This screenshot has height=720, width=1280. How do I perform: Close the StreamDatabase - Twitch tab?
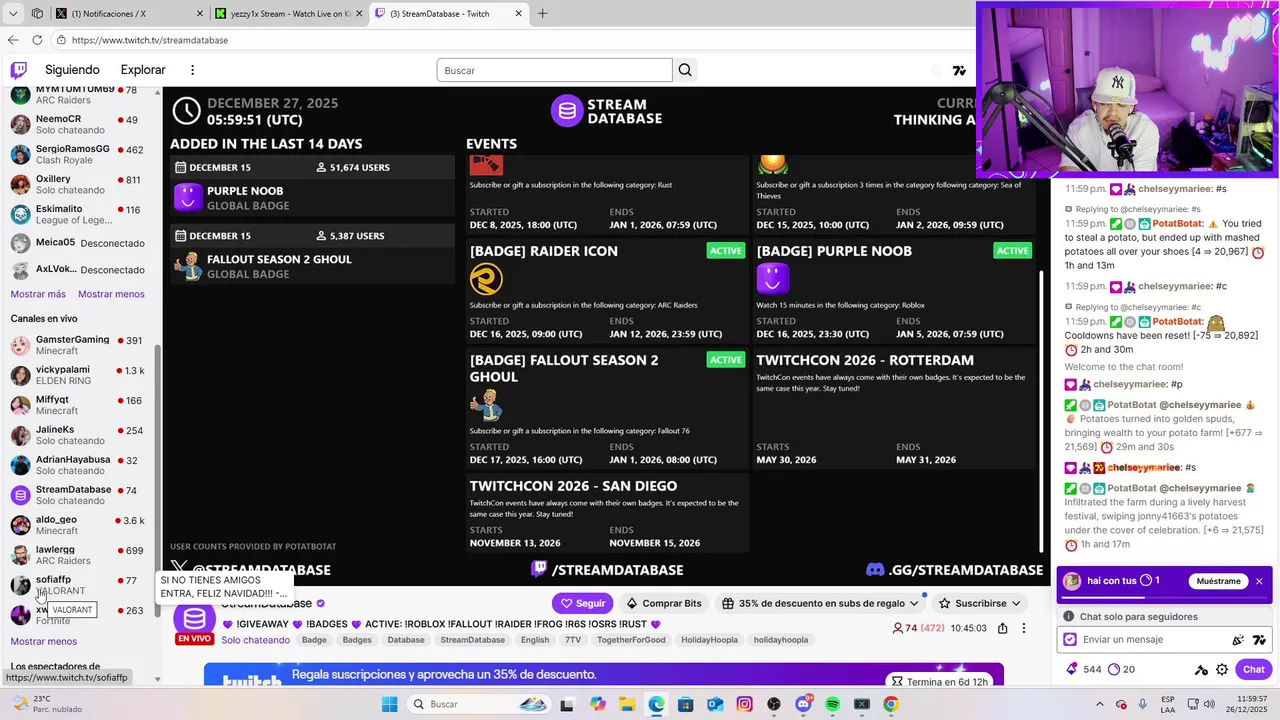518,14
